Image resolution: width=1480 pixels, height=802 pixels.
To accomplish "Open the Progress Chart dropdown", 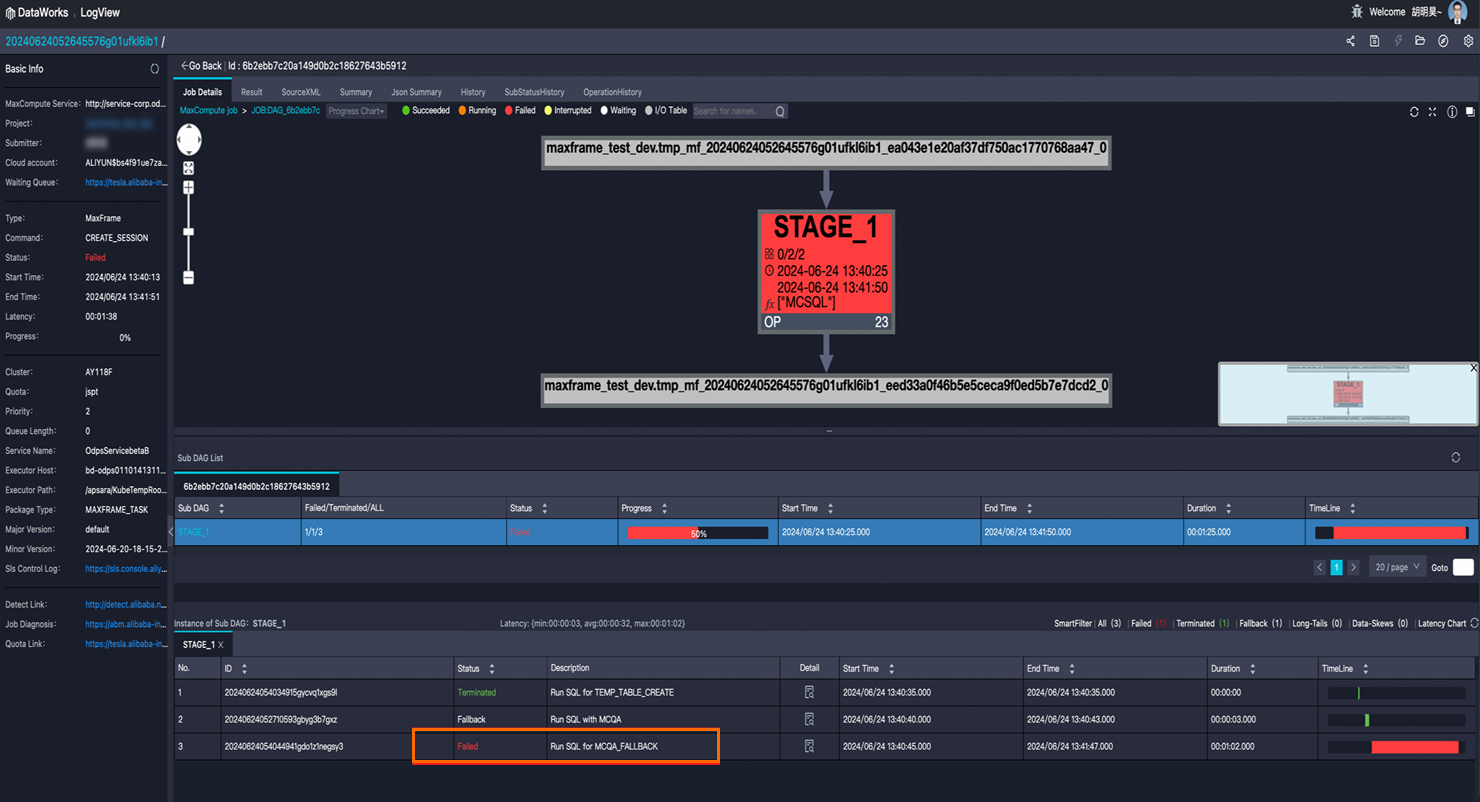I will pyautogui.click(x=356, y=111).
